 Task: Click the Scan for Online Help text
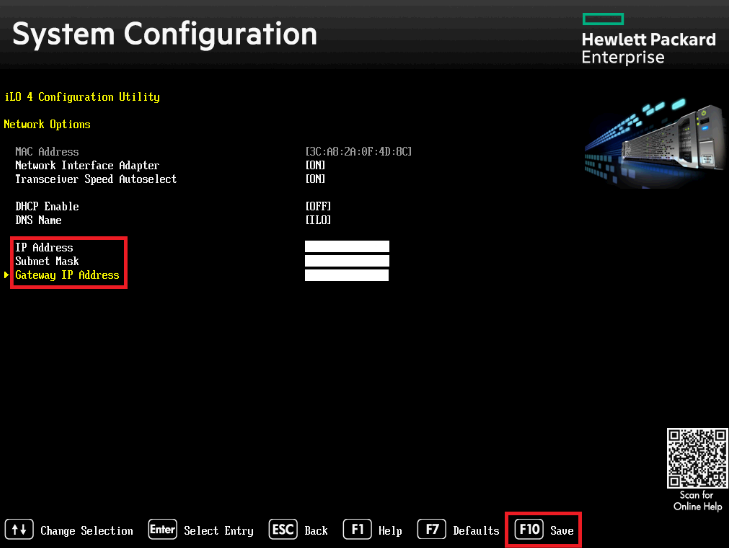point(697,501)
